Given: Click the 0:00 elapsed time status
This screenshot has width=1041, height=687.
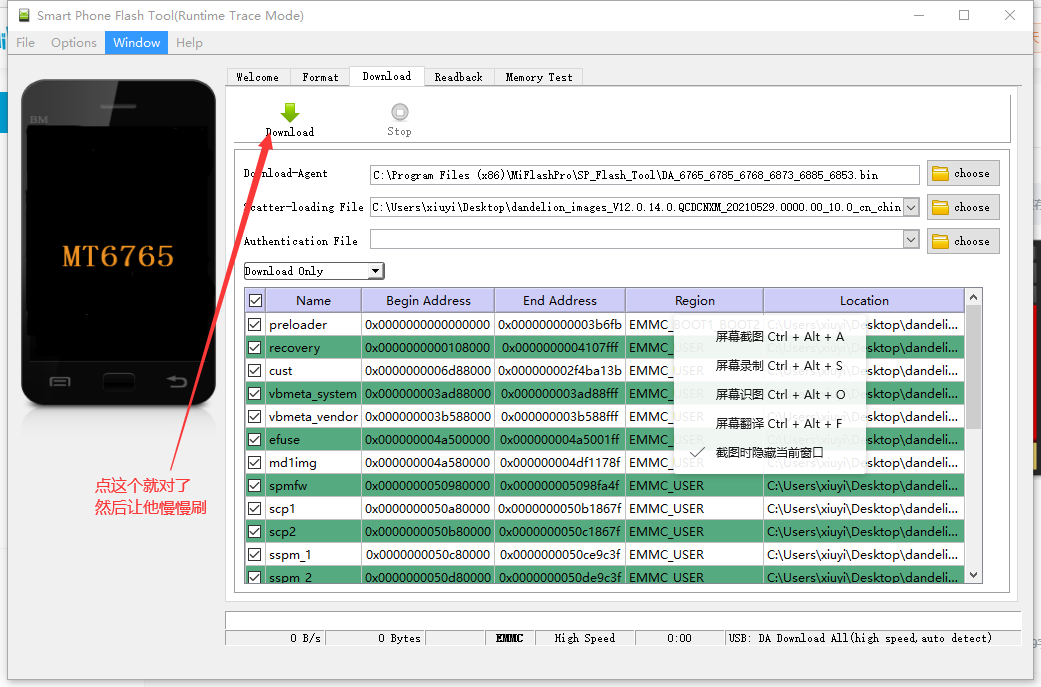Looking at the screenshot, I should point(679,638).
